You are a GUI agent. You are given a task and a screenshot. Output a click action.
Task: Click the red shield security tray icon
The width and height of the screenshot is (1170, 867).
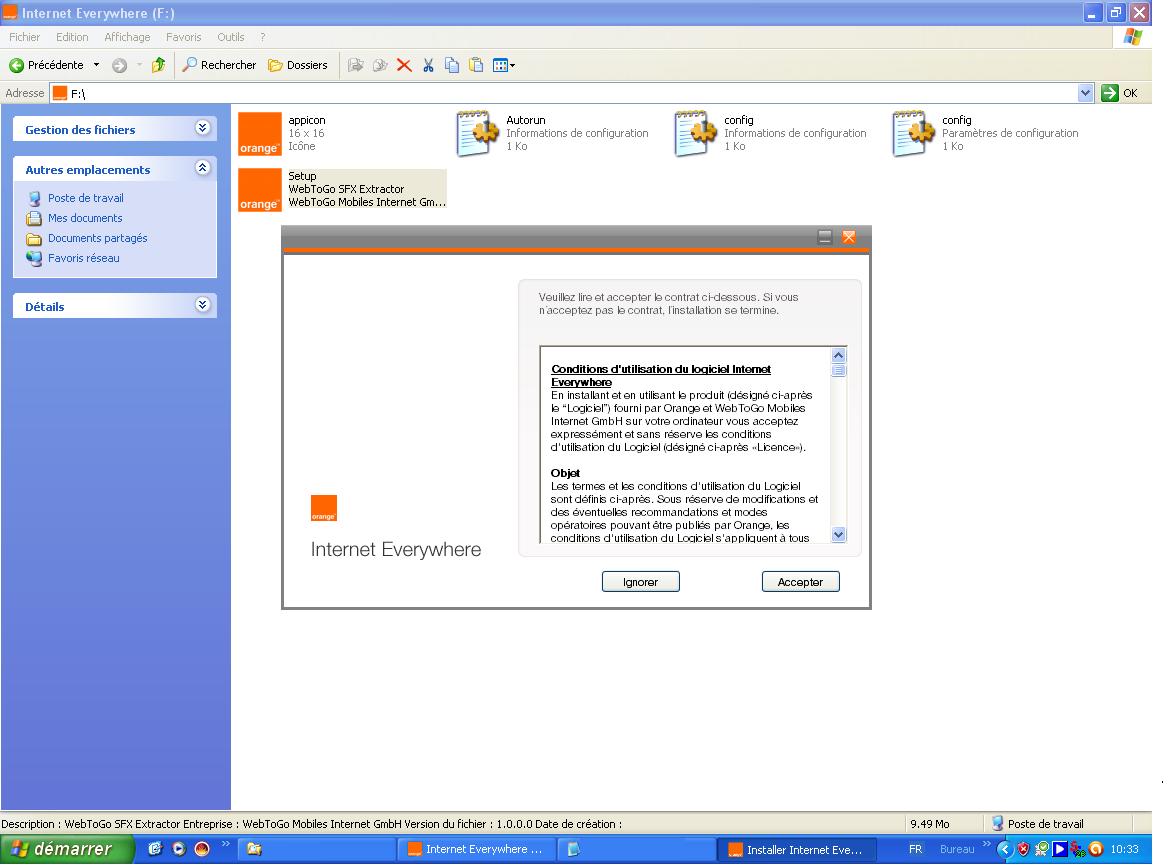click(1023, 849)
